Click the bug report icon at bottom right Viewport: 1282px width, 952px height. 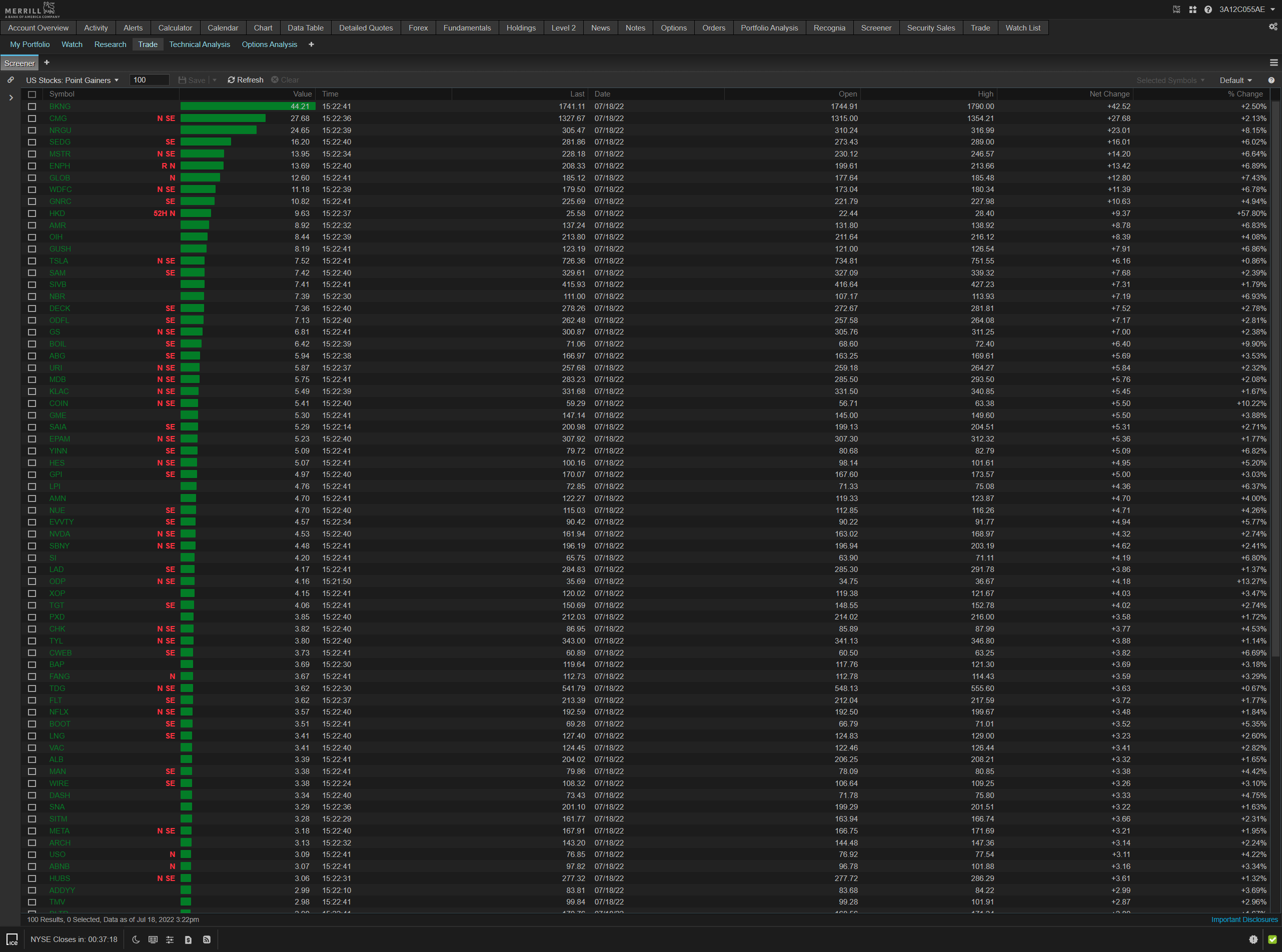coord(1253,939)
